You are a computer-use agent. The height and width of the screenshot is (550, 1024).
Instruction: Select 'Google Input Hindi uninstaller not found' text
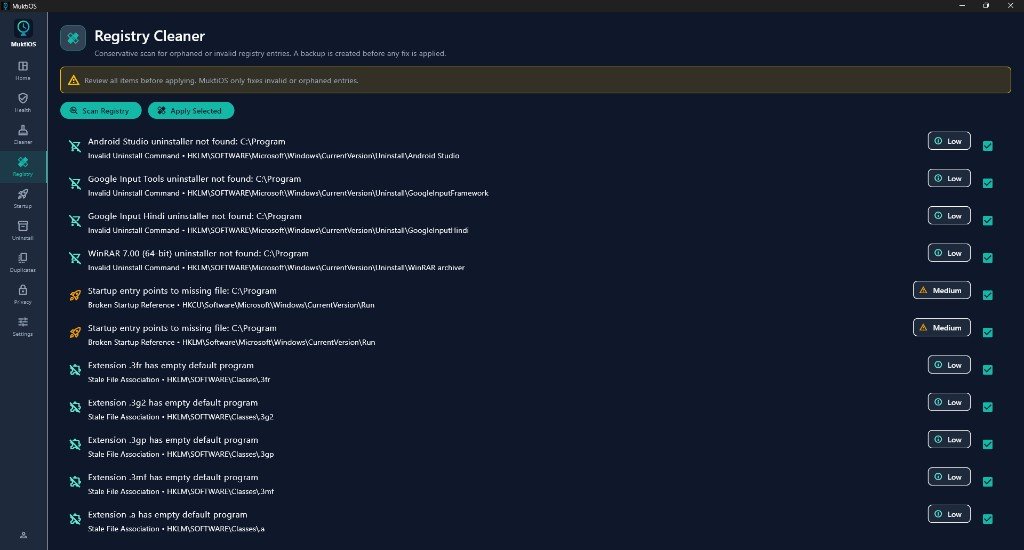click(x=170, y=216)
